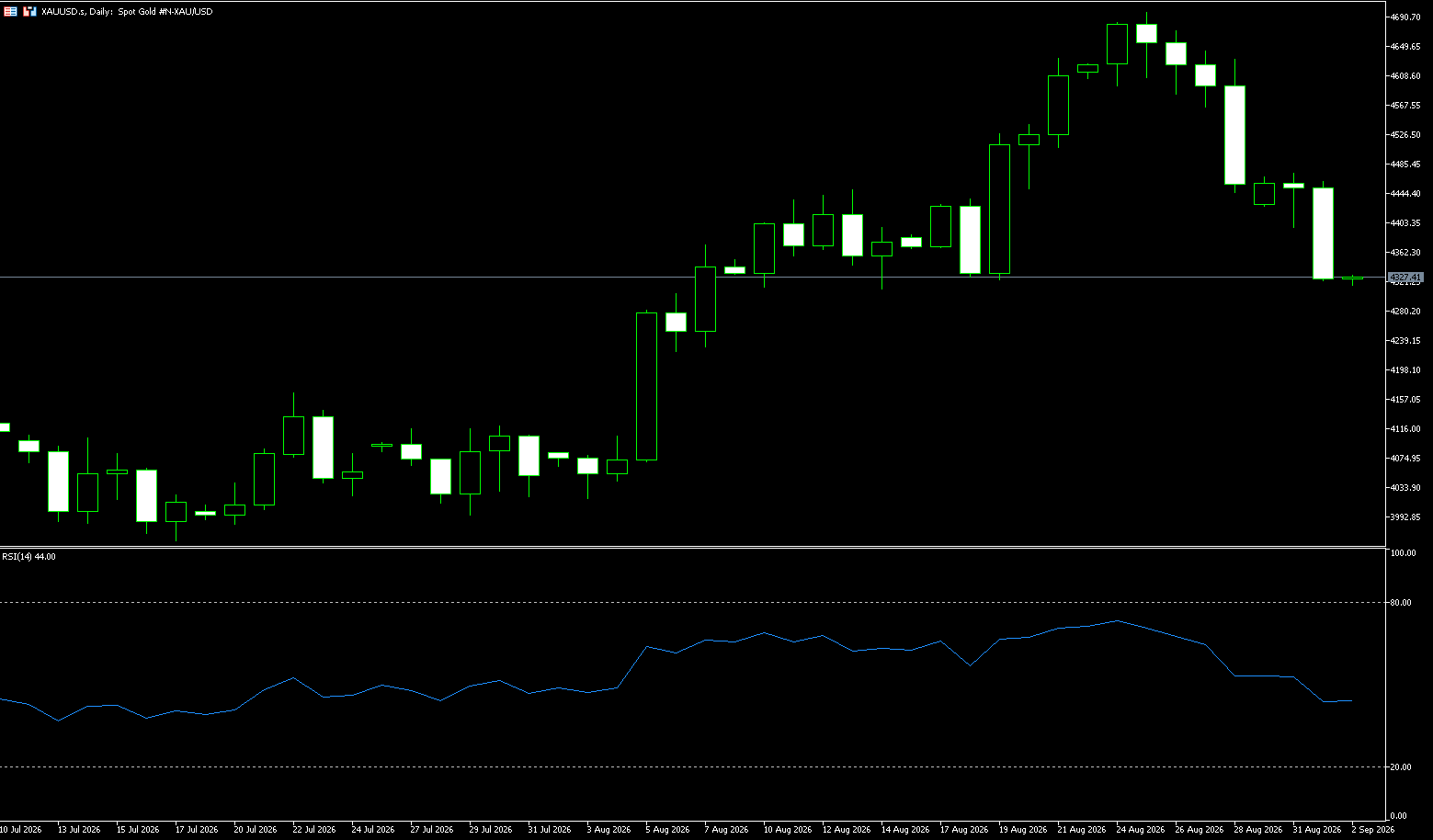Screen dimensions: 1433x840
Task: Select the 0.00 RSI scale label
Action: (1399, 815)
